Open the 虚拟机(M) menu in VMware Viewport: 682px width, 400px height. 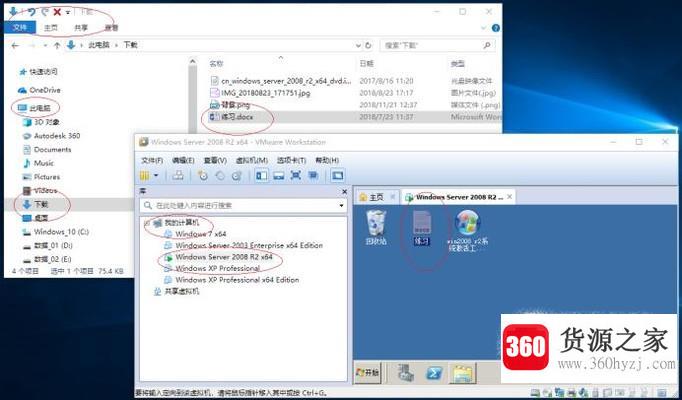click(x=251, y=160)
